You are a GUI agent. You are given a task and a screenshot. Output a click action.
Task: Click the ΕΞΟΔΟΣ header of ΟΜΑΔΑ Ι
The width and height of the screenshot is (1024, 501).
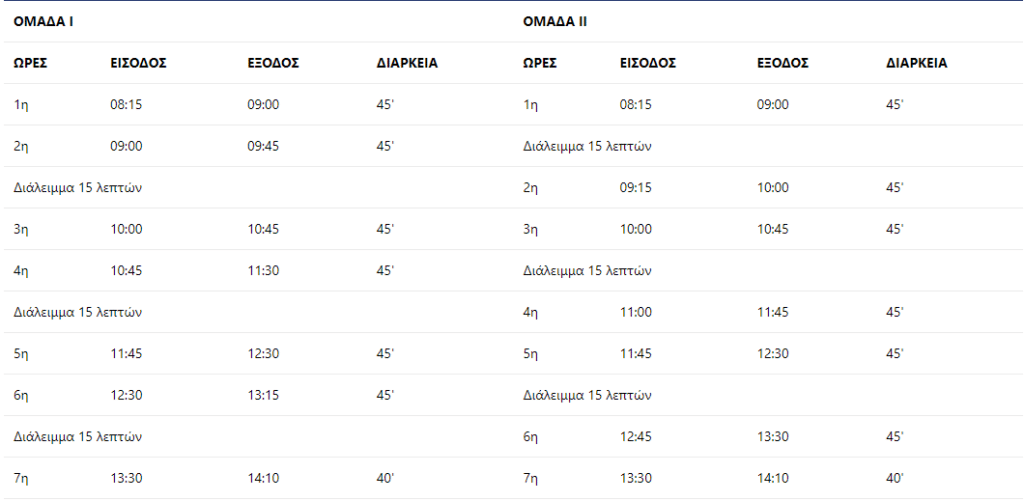coord(273,63)
